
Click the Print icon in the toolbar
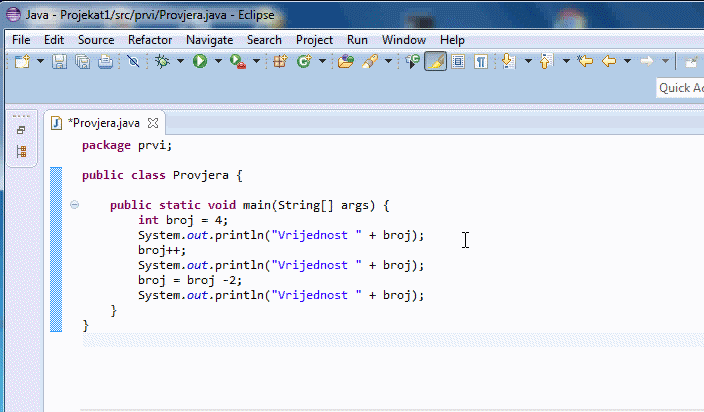coord(106,62)
